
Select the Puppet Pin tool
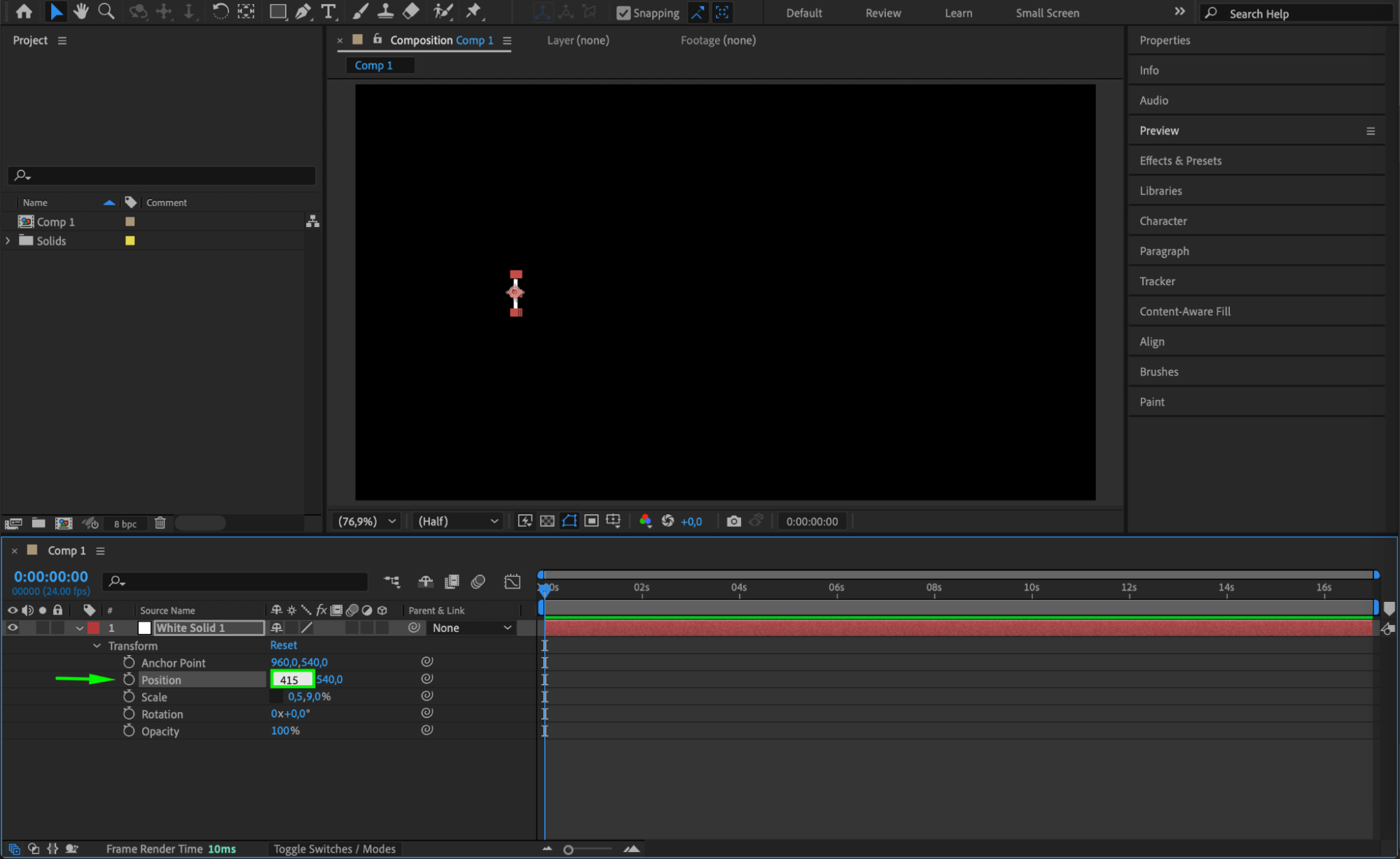coord(474,11)
